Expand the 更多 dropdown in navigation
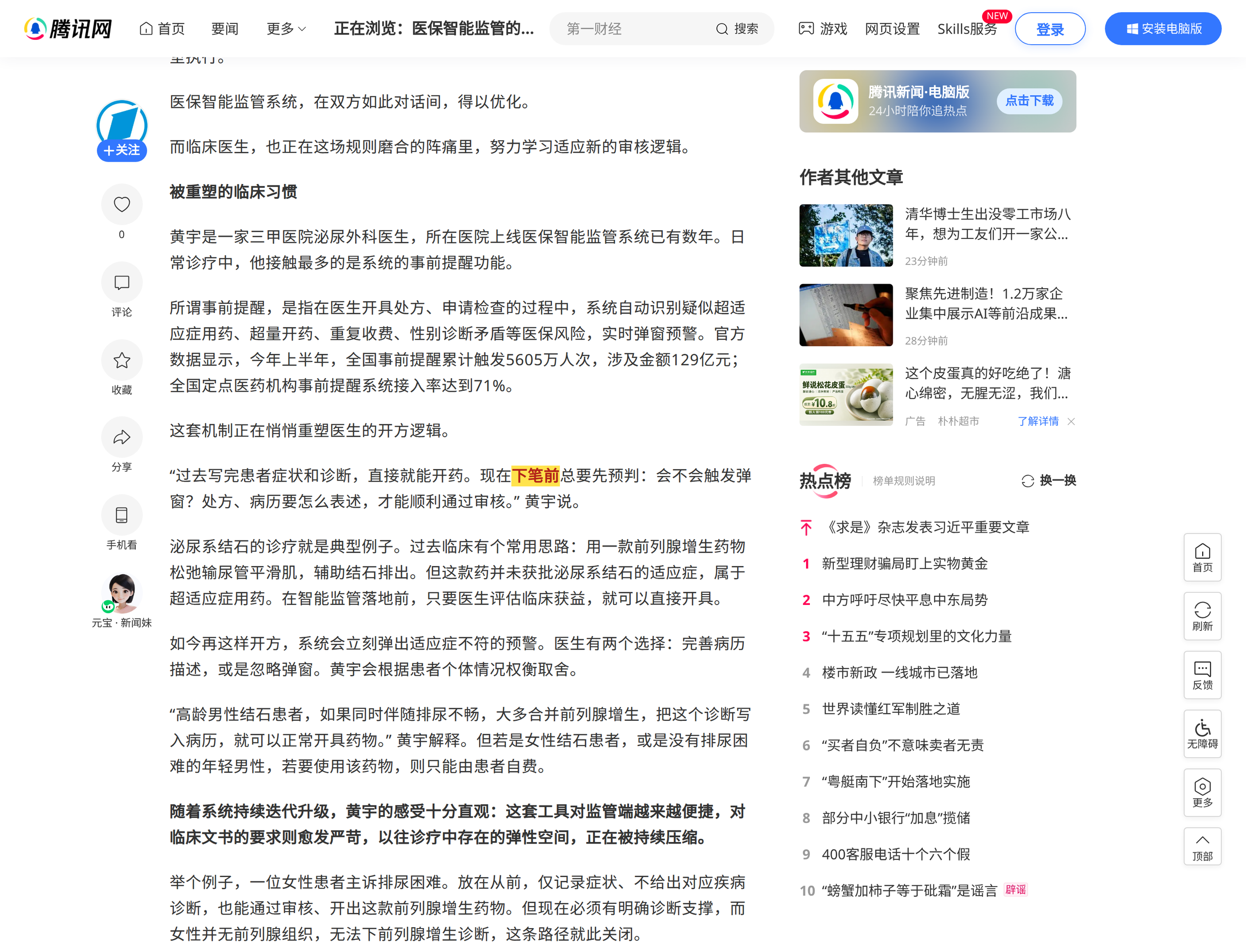The image size is (1246, 952). 286,29
